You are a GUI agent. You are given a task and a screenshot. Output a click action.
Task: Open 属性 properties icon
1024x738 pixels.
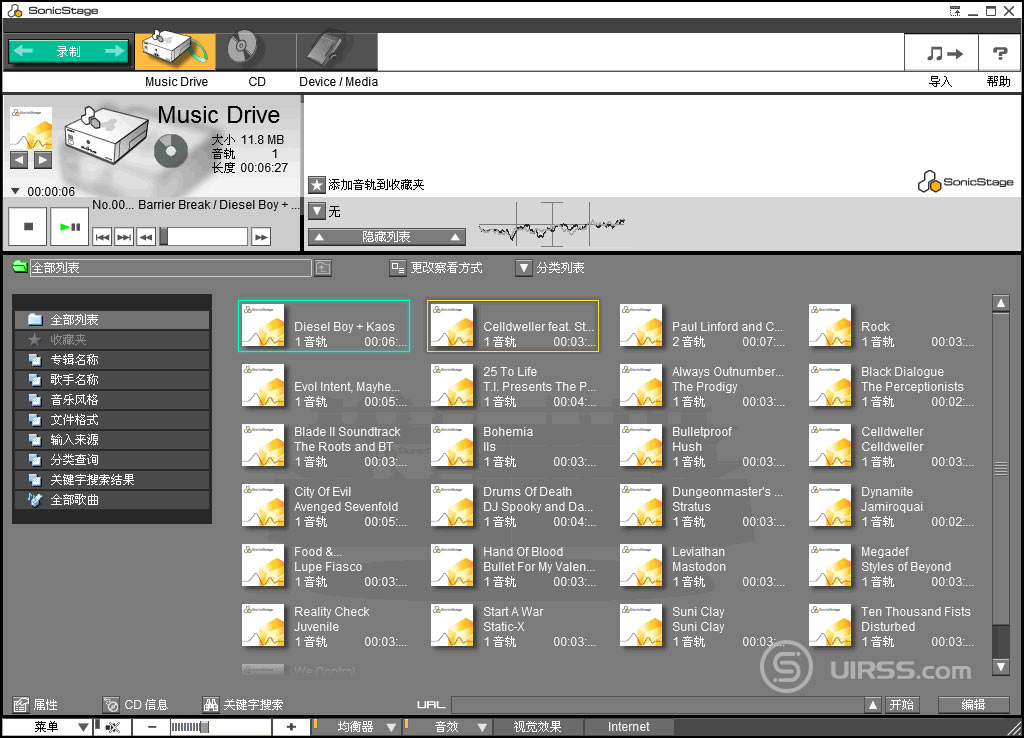(x=21, y=705)
